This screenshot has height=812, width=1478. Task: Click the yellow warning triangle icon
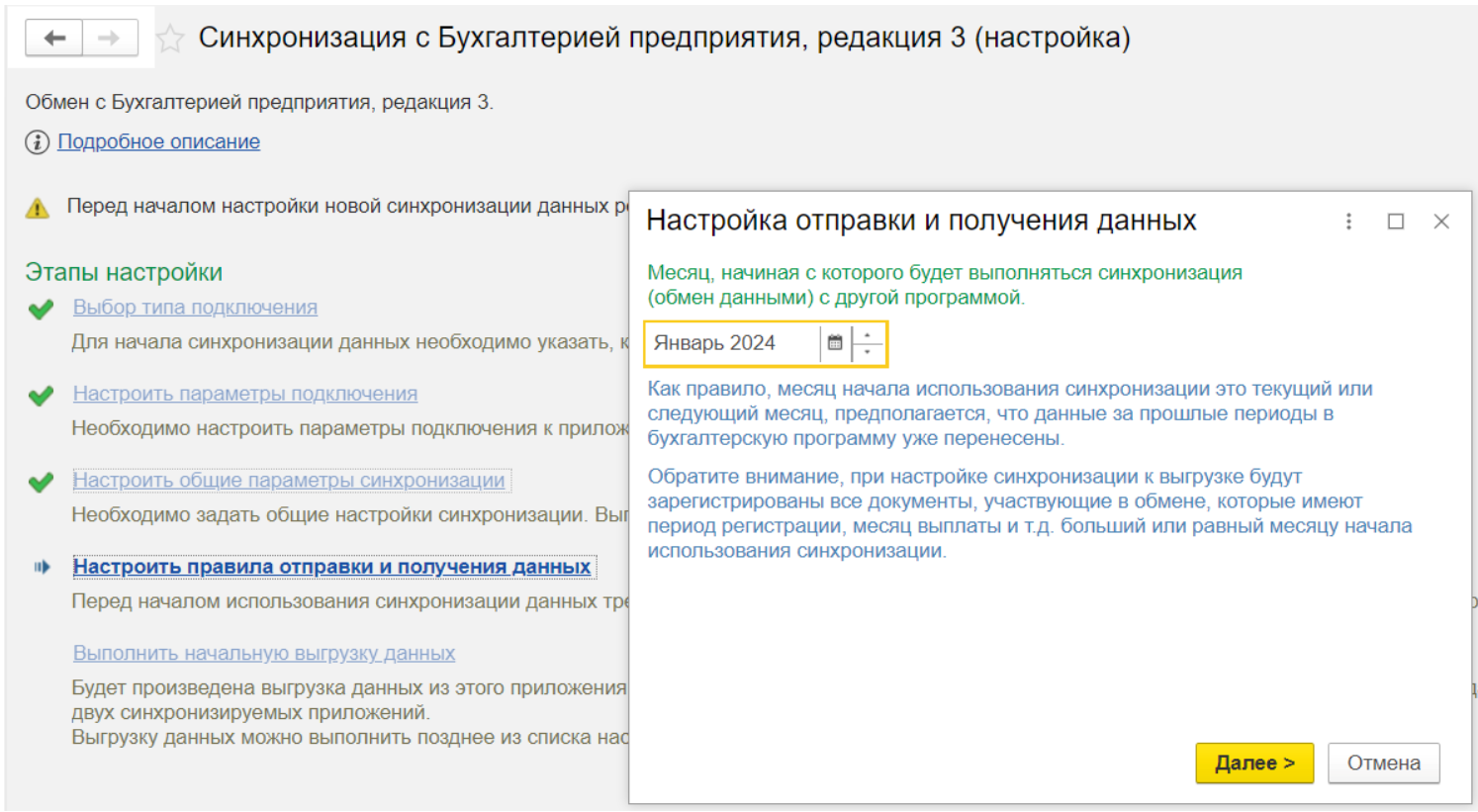(38, 208)
